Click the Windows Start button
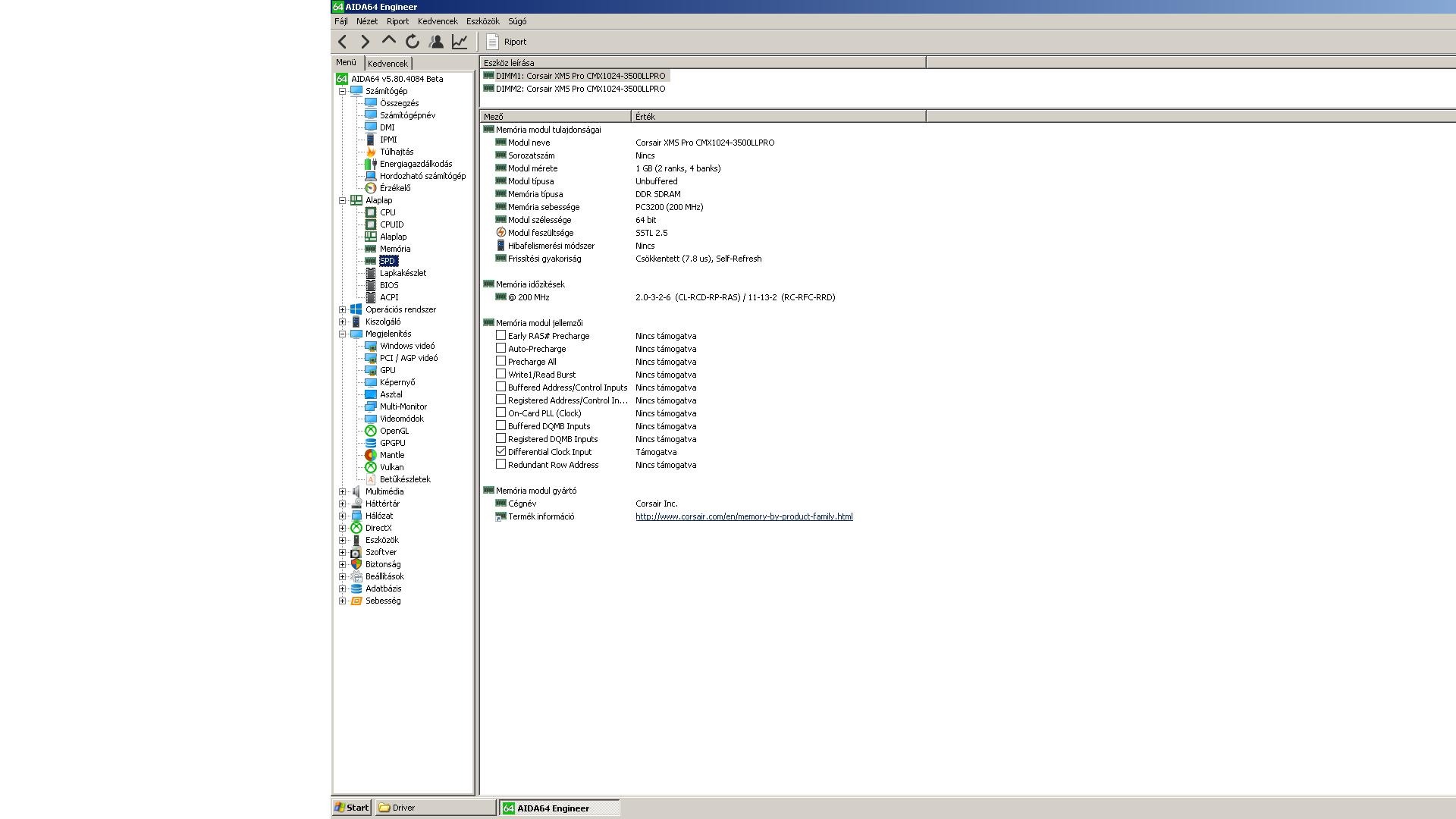The image size is (1456, 819). point(352,808)
